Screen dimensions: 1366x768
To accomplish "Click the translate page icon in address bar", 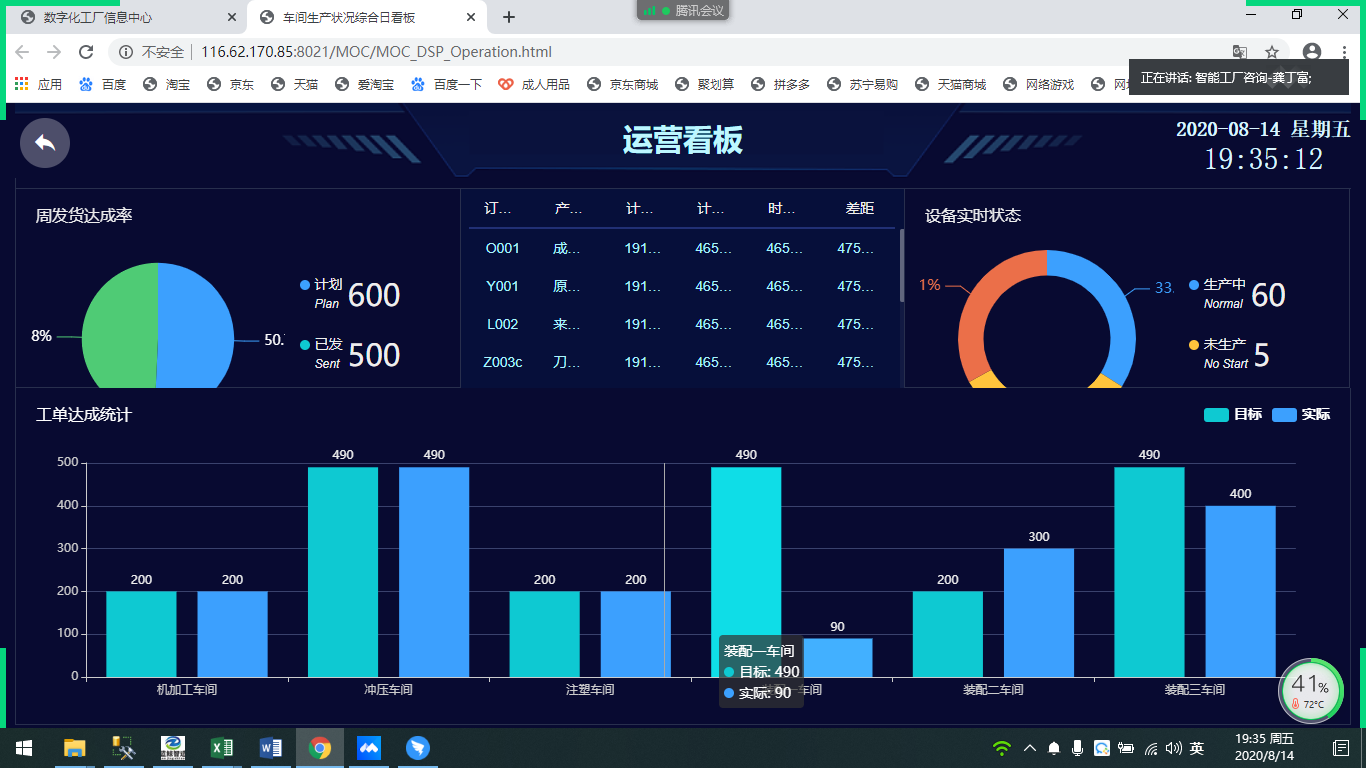I will tap(1239, 52).
